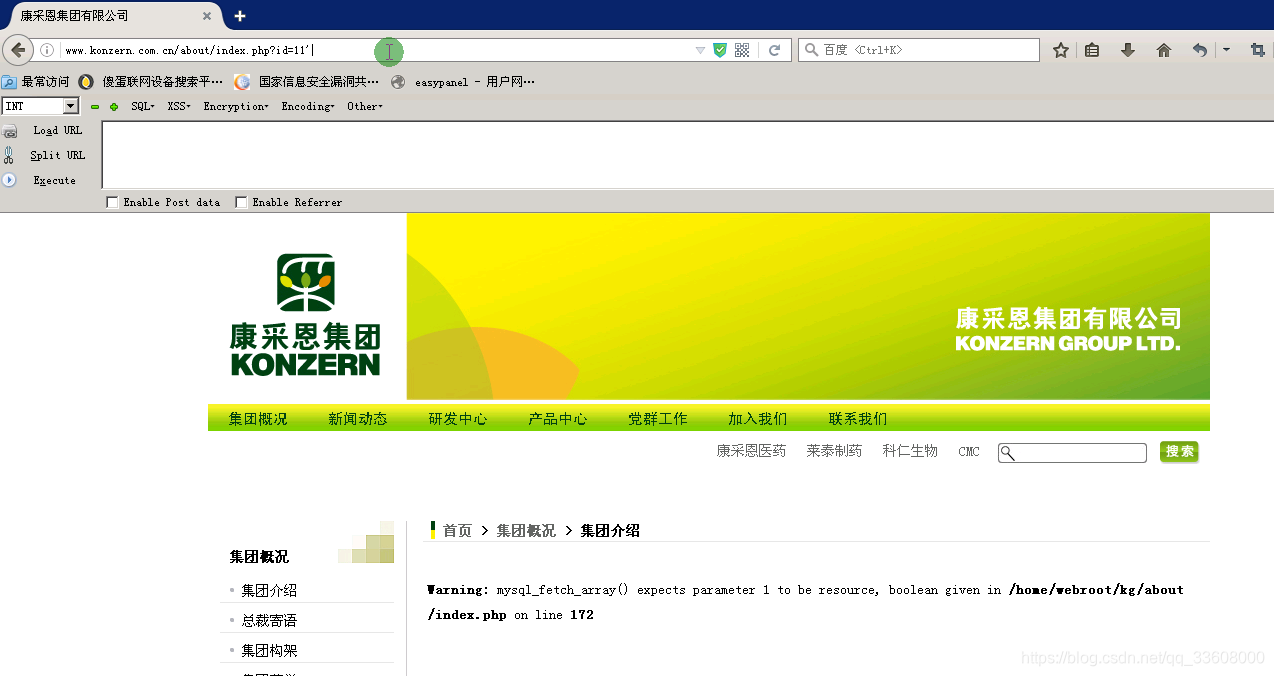This screenshot has height=676, width=1274.
Task: Click the Execute button
Action: pyautogui.click(x=54, y=180)
